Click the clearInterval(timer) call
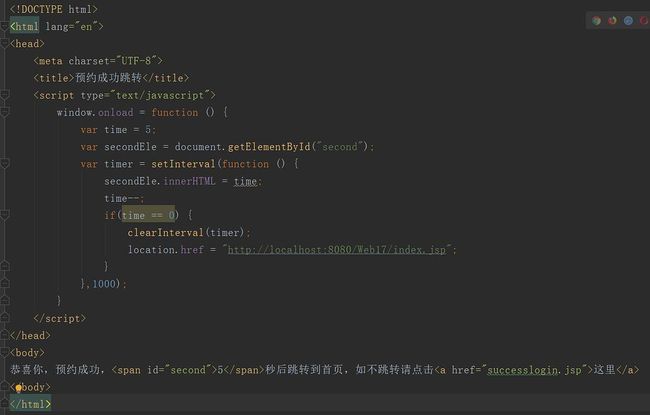This screenshot has height=415, width=650. tap(189, 233)
